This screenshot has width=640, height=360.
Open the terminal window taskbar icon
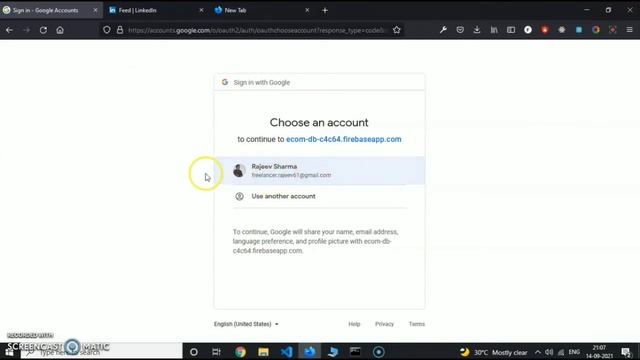click(355, 352)
